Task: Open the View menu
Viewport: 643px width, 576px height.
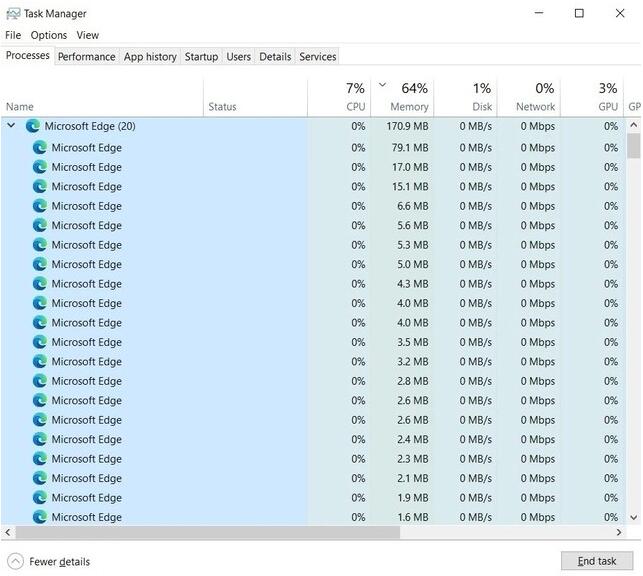Action: pyautogui.click(x=88, y=35)
